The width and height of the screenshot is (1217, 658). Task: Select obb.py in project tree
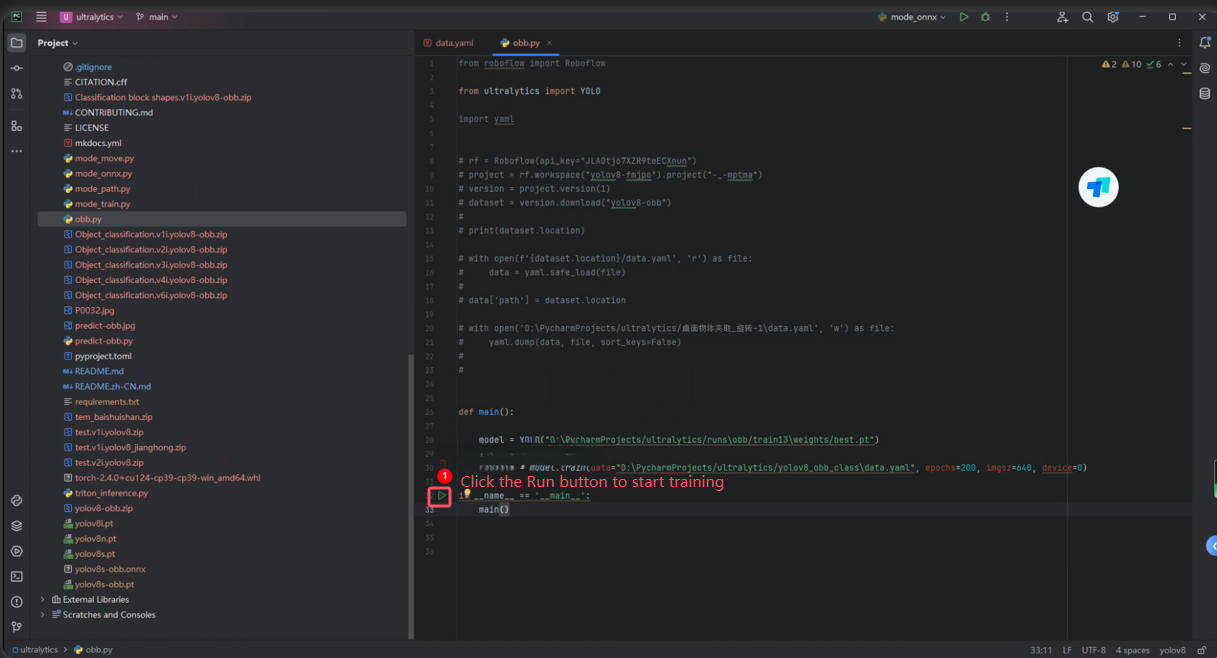(x=222, y=219)
